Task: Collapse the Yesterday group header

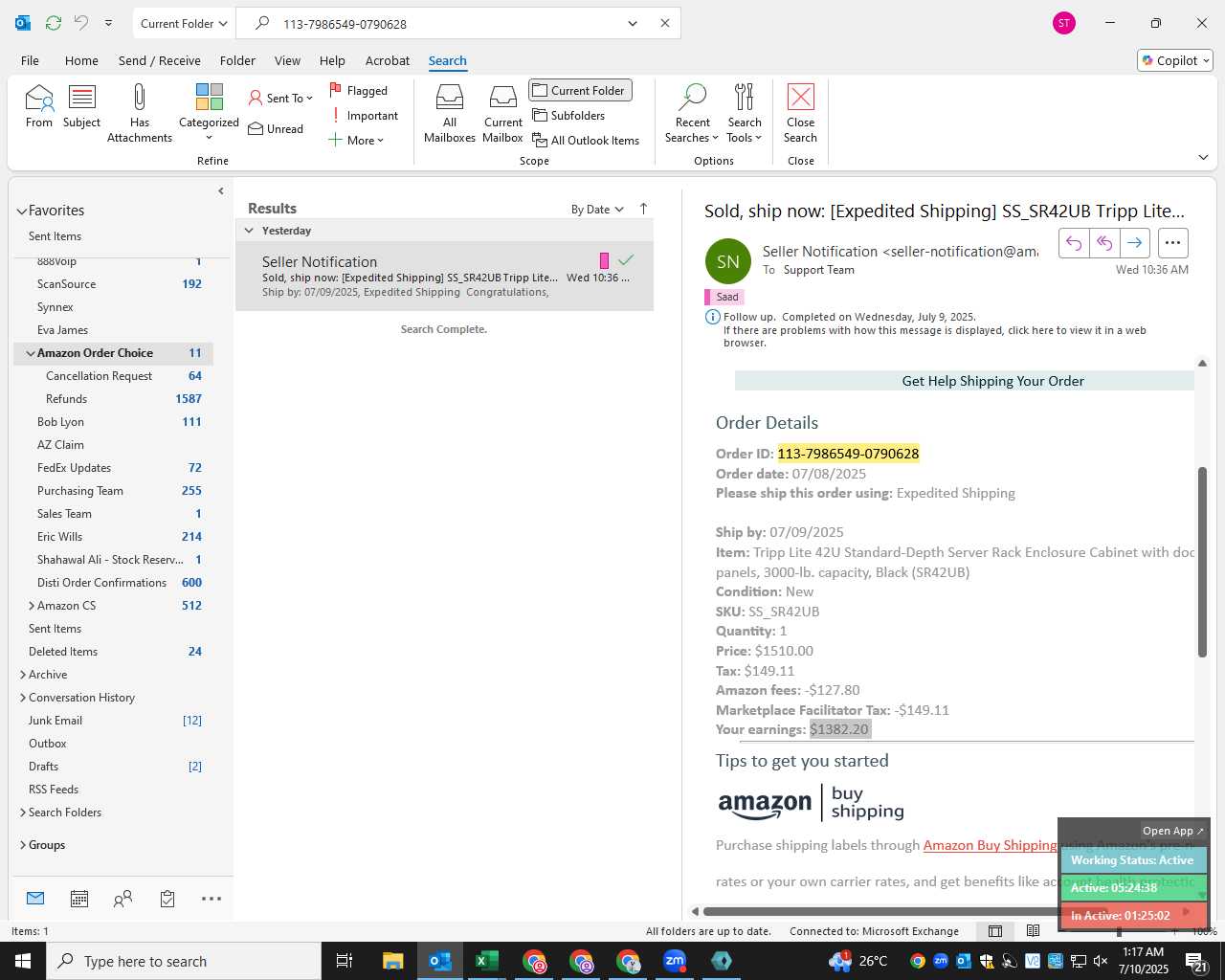Action: pyautogui.click(x=249, y=231)
